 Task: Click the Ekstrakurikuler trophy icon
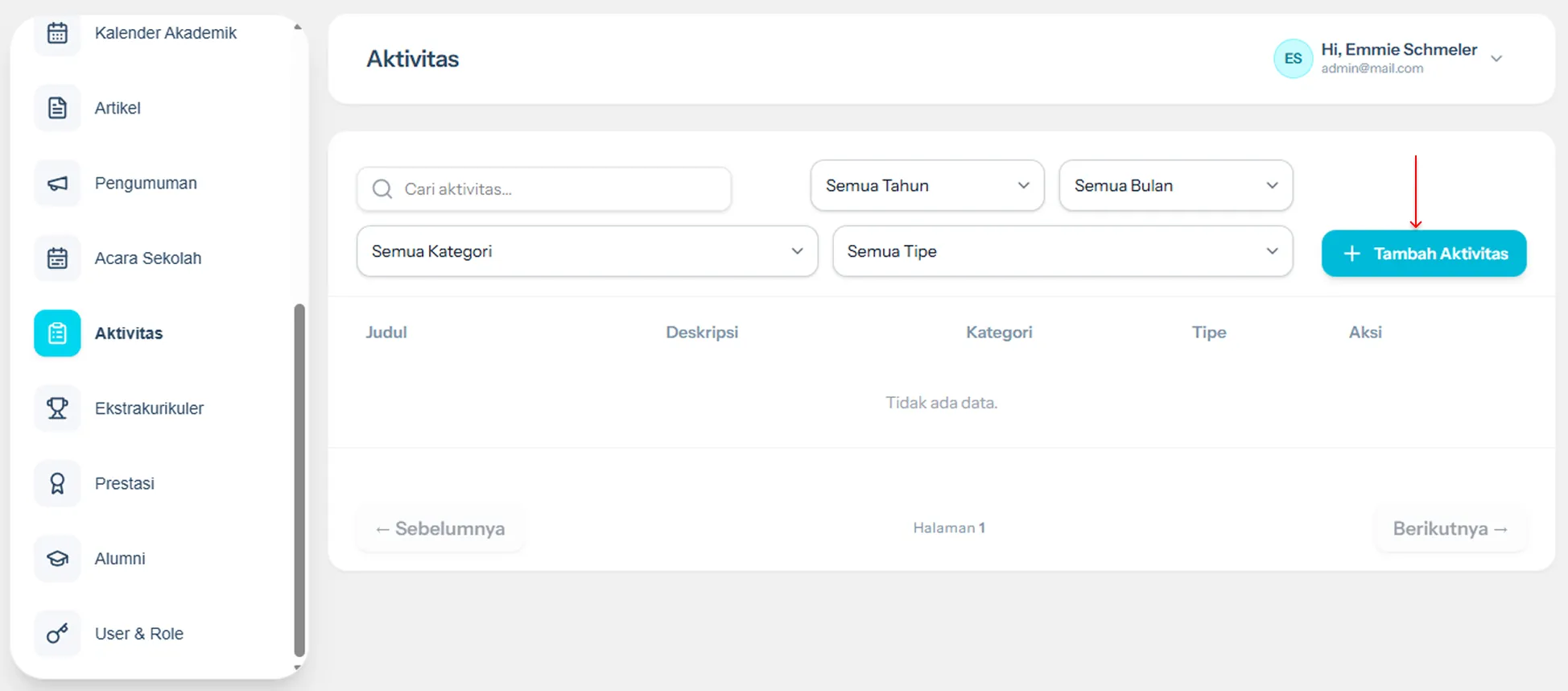57,408
